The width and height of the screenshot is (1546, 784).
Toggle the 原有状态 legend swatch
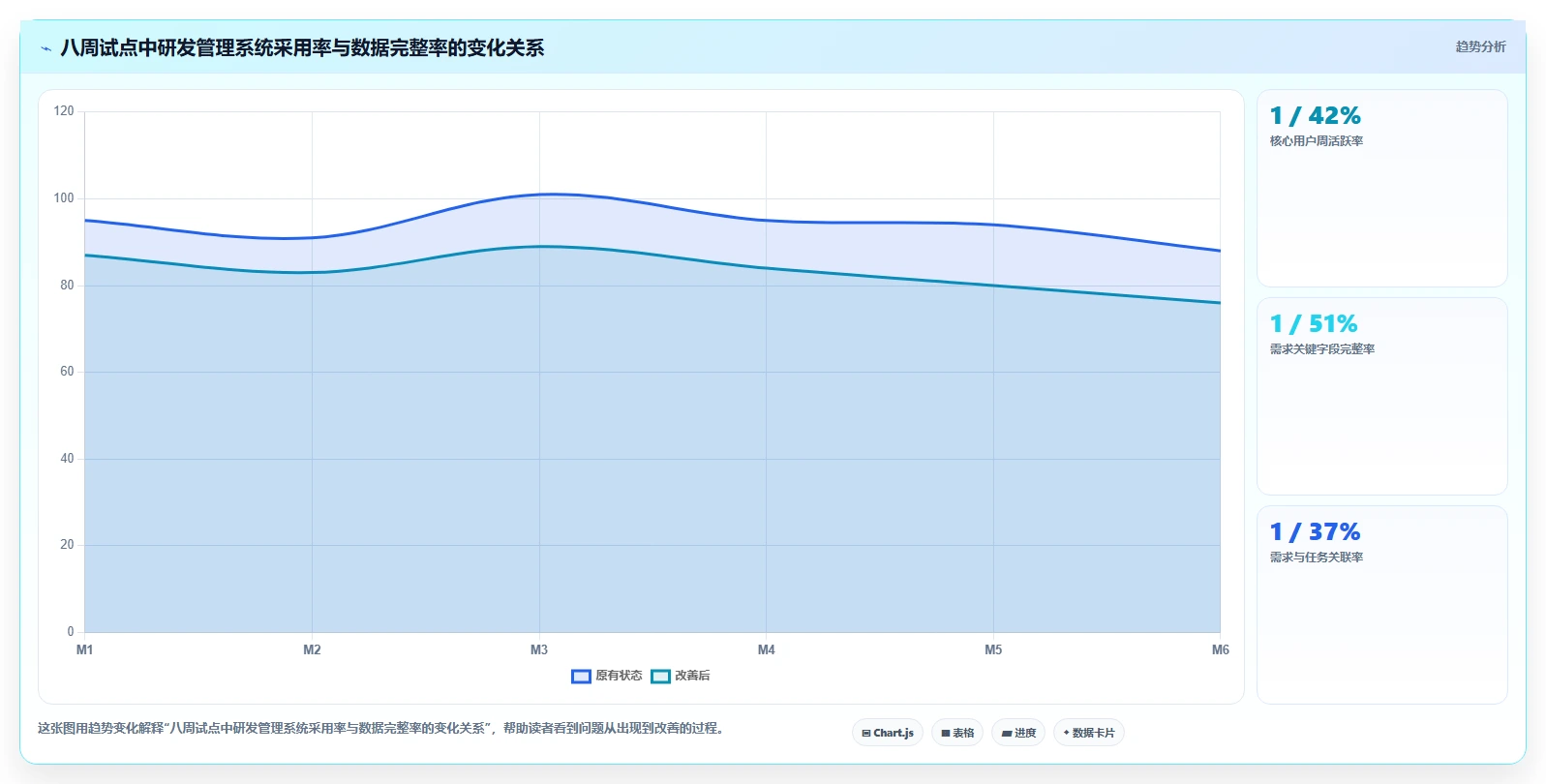click(x=581, y=676)
